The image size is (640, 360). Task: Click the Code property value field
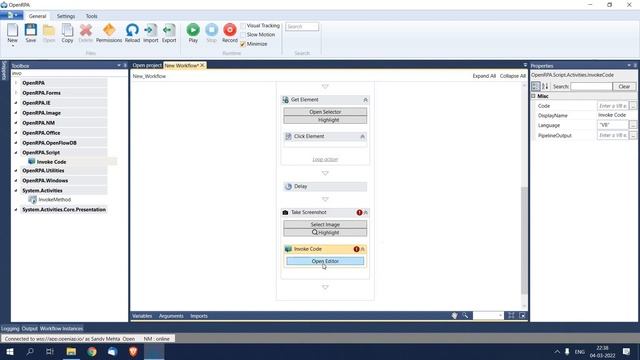[613, 106]
